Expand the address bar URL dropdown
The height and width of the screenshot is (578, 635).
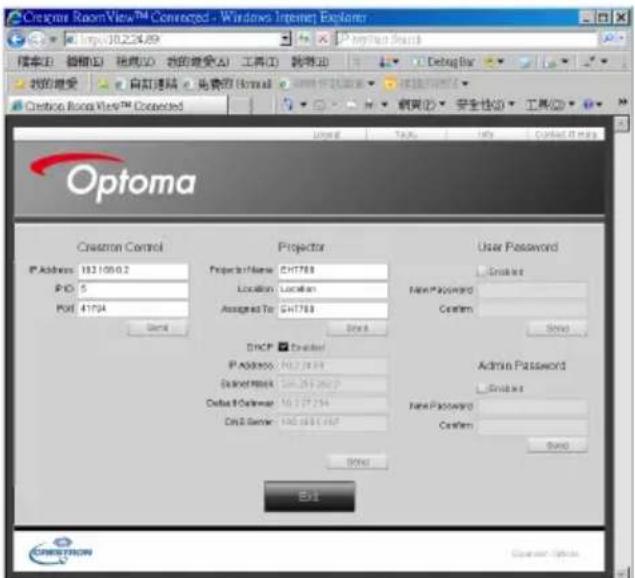286,39
